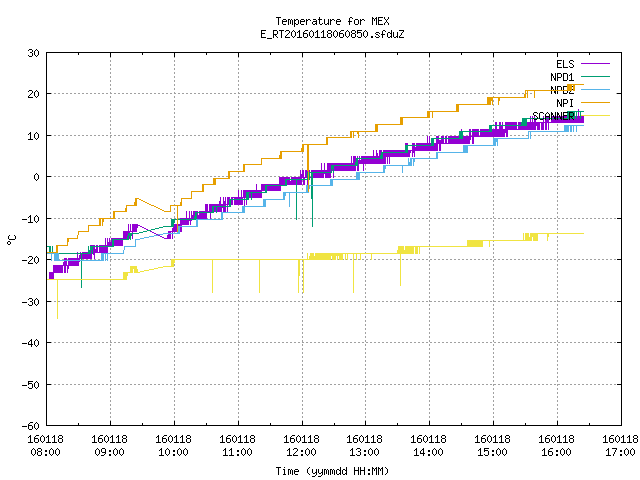
Task: Click the y-axis label -40
Action: (x=31, y=343)
